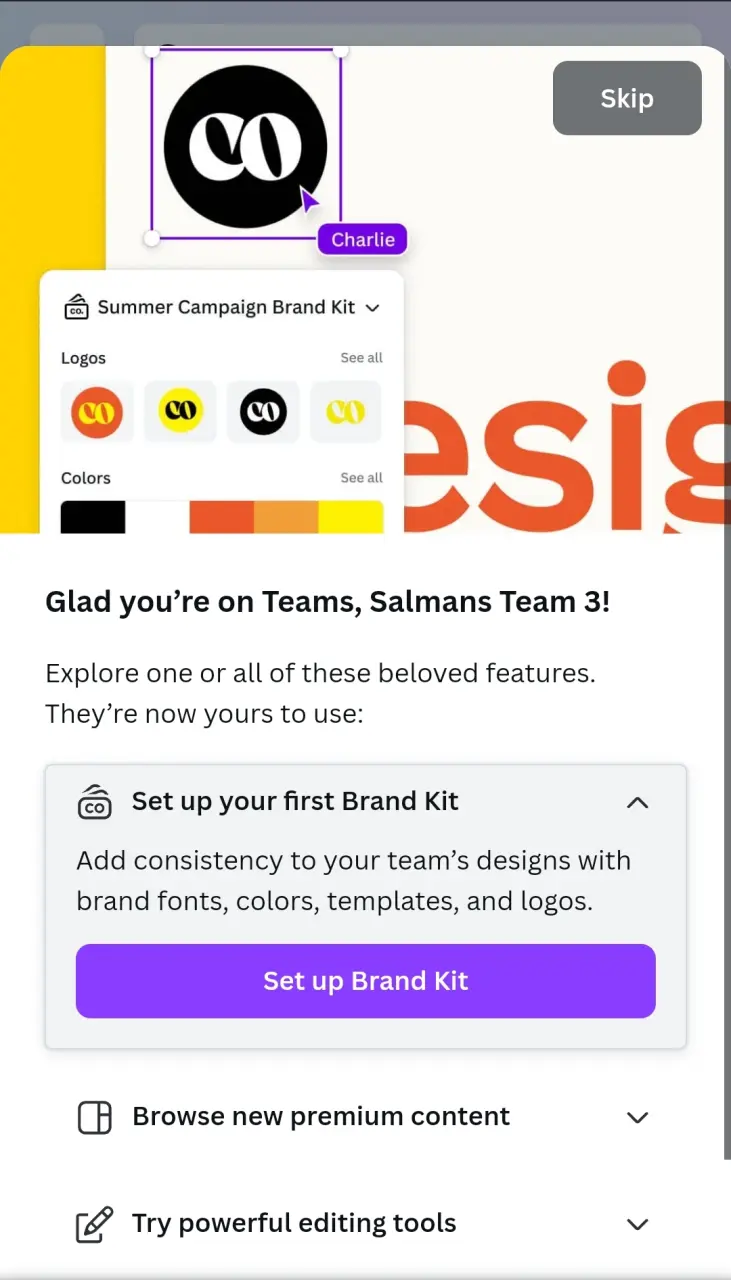Click the purple Charlie collaborator tag
The height and width of the screenshot is (1280, 731).
point(363,240)
